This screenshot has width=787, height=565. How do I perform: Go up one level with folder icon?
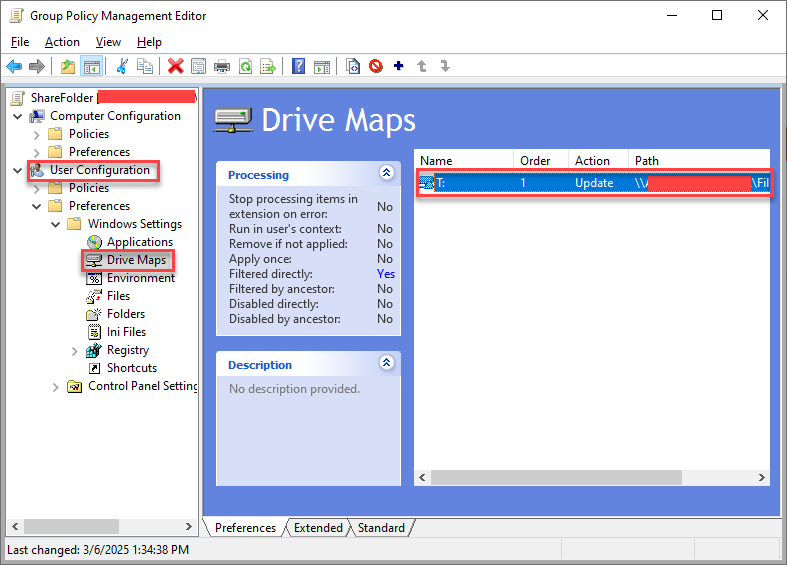coord(68,66)
